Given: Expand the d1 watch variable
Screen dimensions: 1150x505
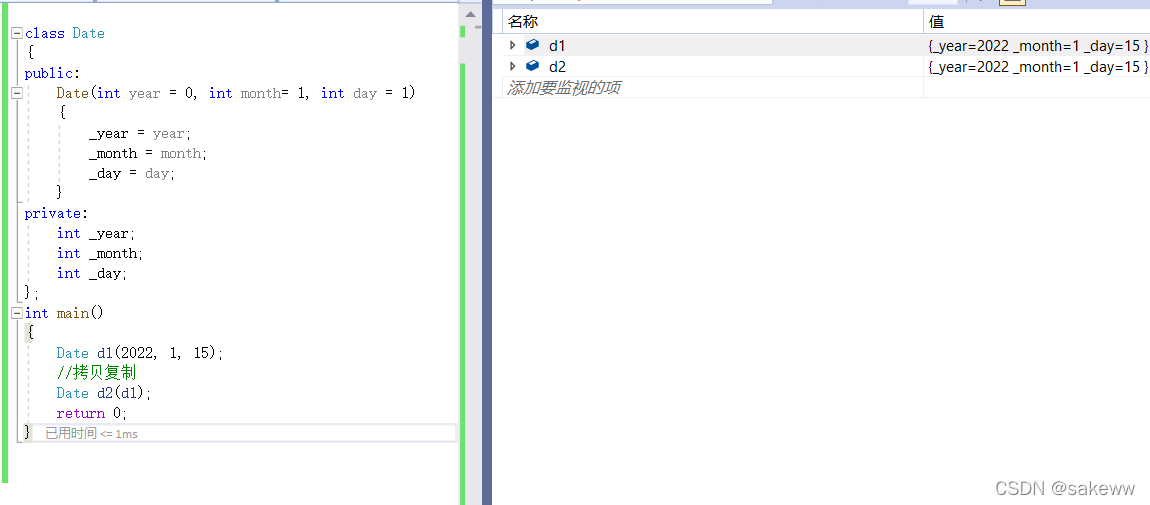Looking at the screenshot, I should 513,45.
